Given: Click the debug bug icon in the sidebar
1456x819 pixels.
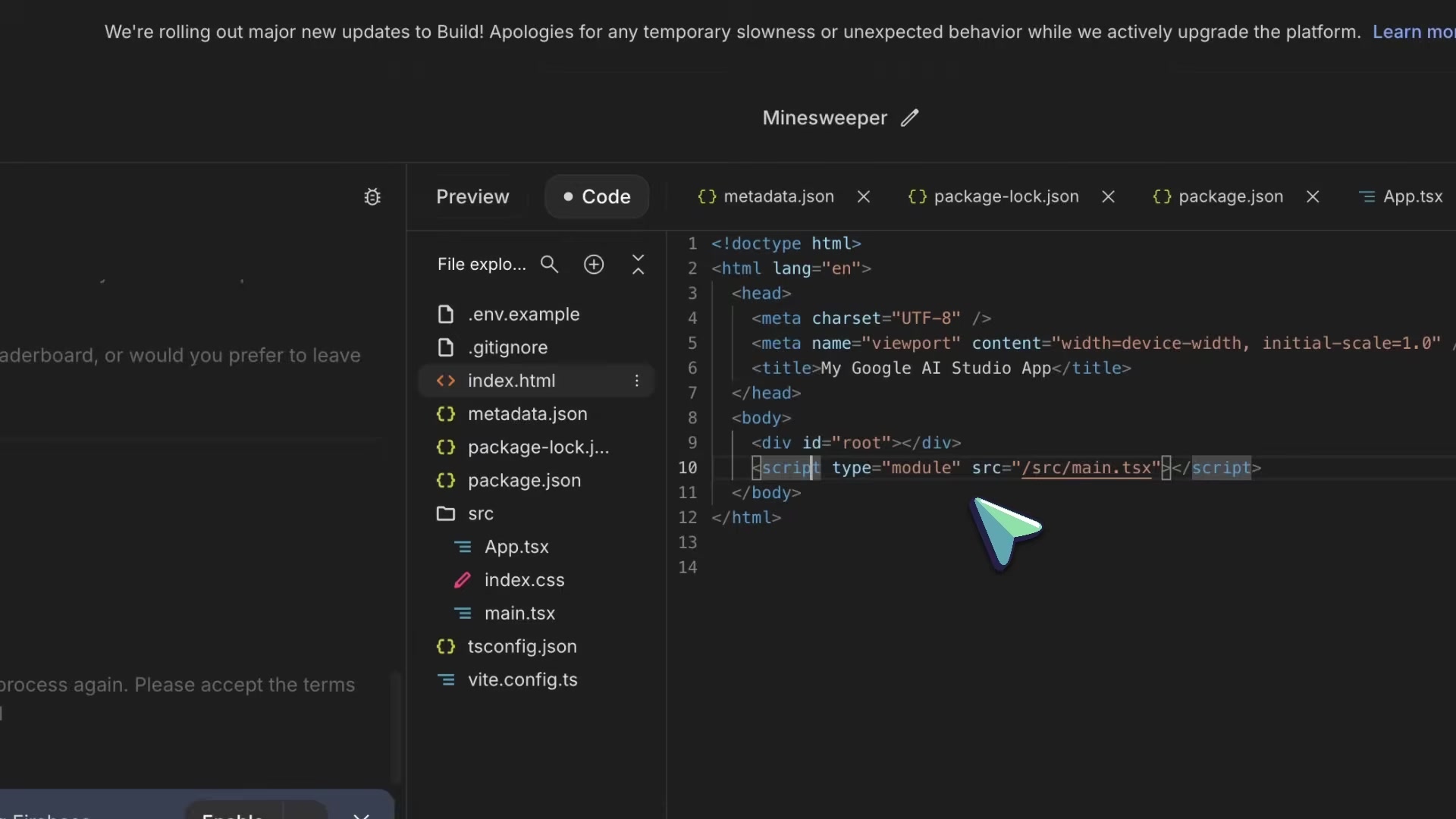Looking at the screenshot, I should 372,197.
